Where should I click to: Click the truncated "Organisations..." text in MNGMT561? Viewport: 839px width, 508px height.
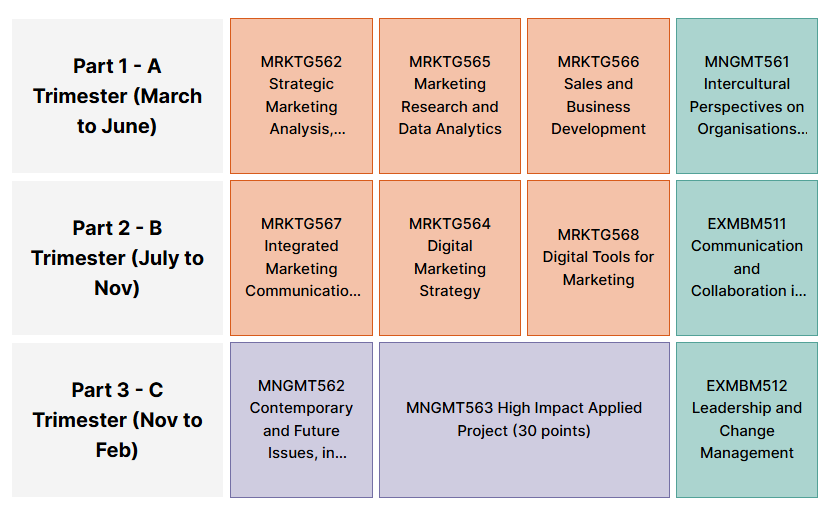tap(752, 129)
